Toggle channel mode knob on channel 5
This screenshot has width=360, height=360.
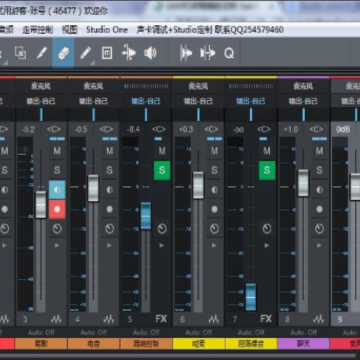(162, 229)
